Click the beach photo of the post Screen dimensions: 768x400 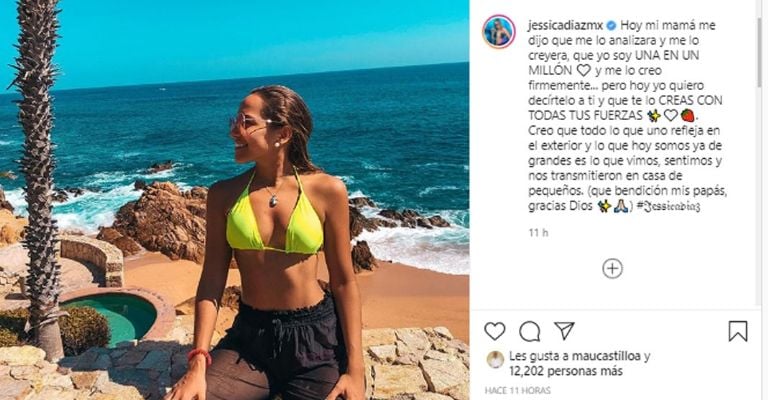234,200
